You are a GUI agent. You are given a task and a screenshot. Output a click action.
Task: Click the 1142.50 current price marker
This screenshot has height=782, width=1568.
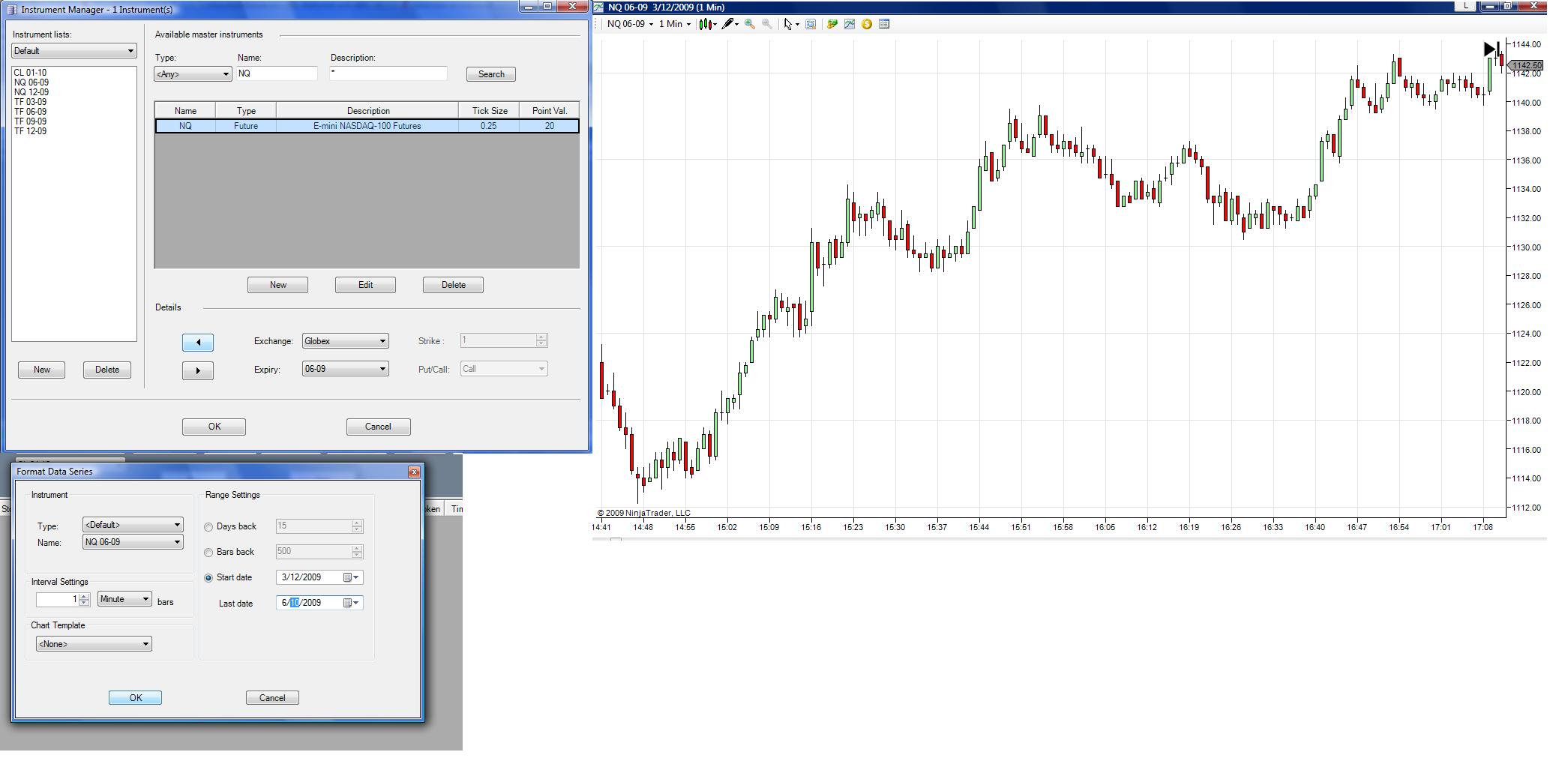click(x=1525, y=65)
